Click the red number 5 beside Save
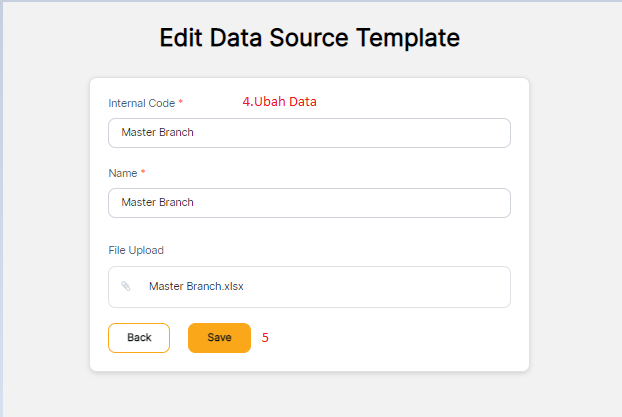 (265, 338)
